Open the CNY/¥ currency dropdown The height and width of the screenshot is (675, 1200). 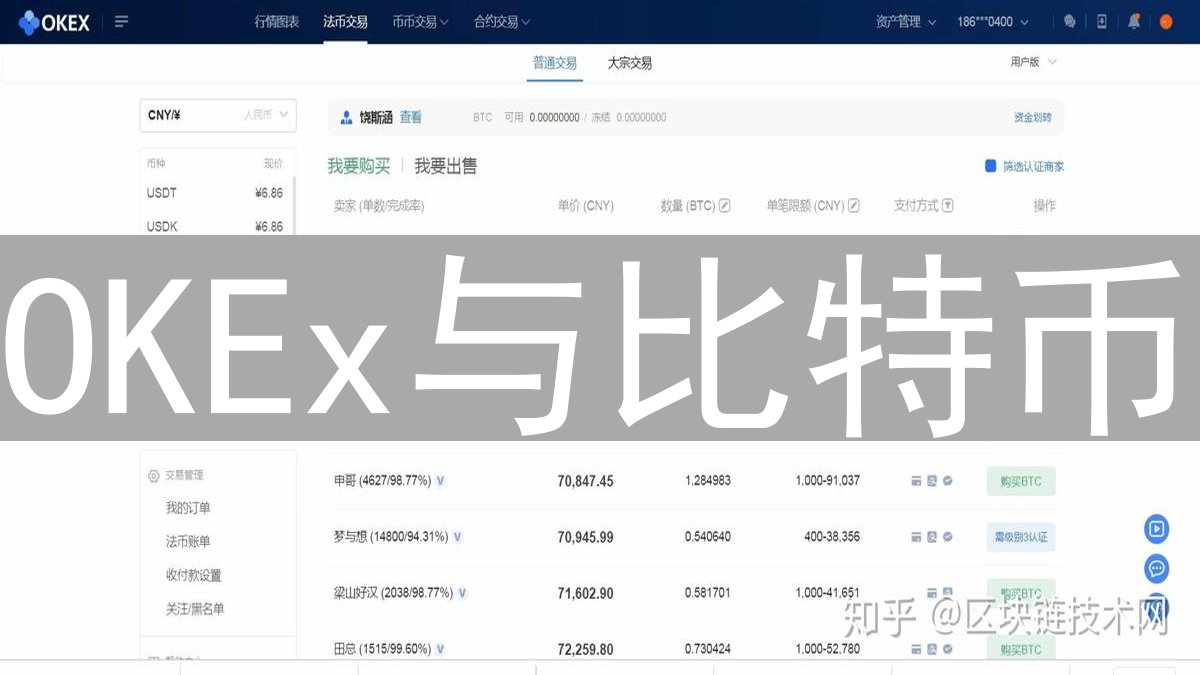(218, 115)
